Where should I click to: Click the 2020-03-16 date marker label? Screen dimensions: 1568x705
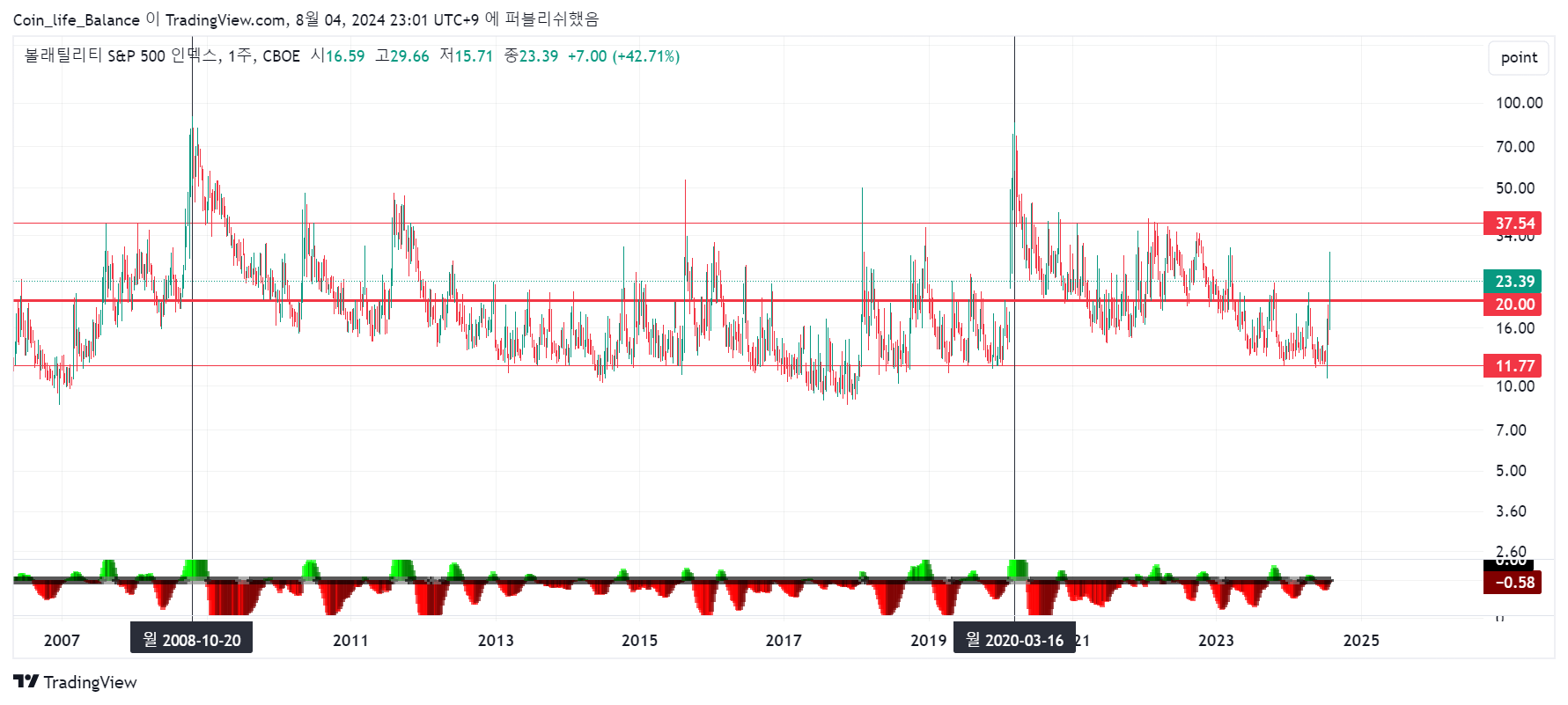tap(1014, 640)
